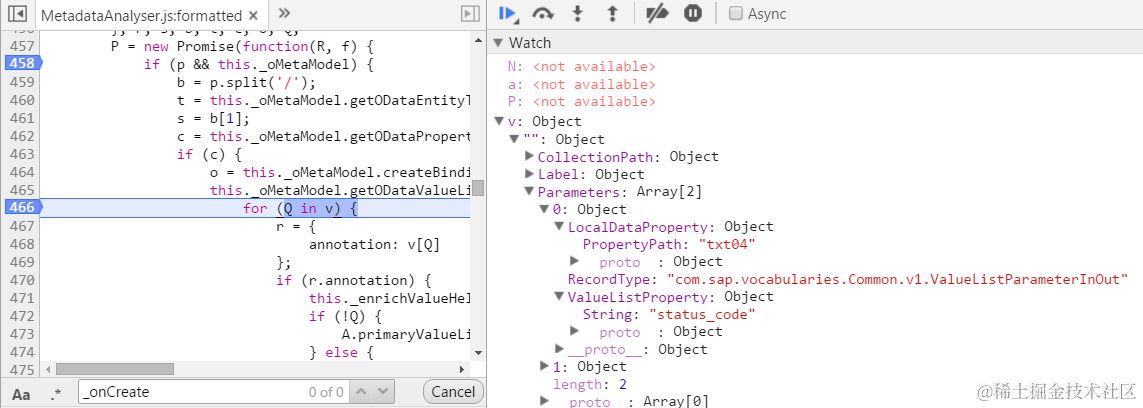Viewport: 1143px width, 408px height.
Task: Toggle breakpoint on line 458
Action: click(x=22, y=63)
